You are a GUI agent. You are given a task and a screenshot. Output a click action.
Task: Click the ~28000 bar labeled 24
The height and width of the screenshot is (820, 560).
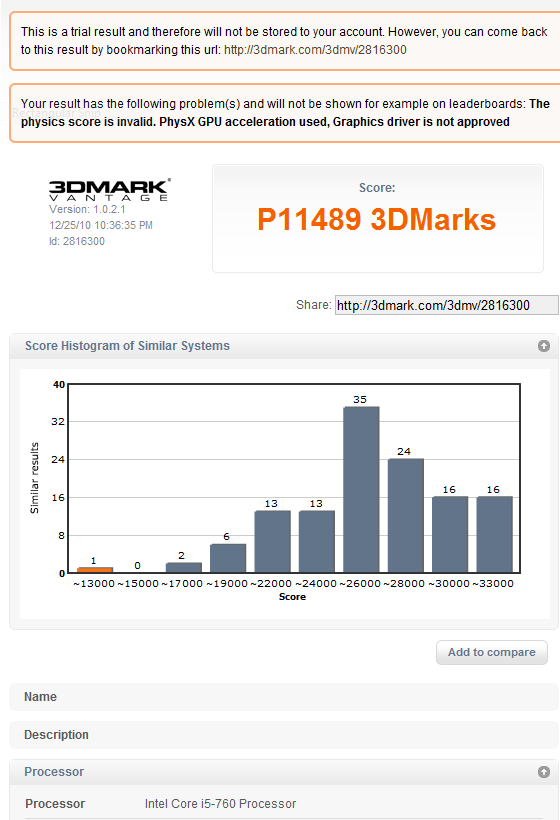coord(406,516)
